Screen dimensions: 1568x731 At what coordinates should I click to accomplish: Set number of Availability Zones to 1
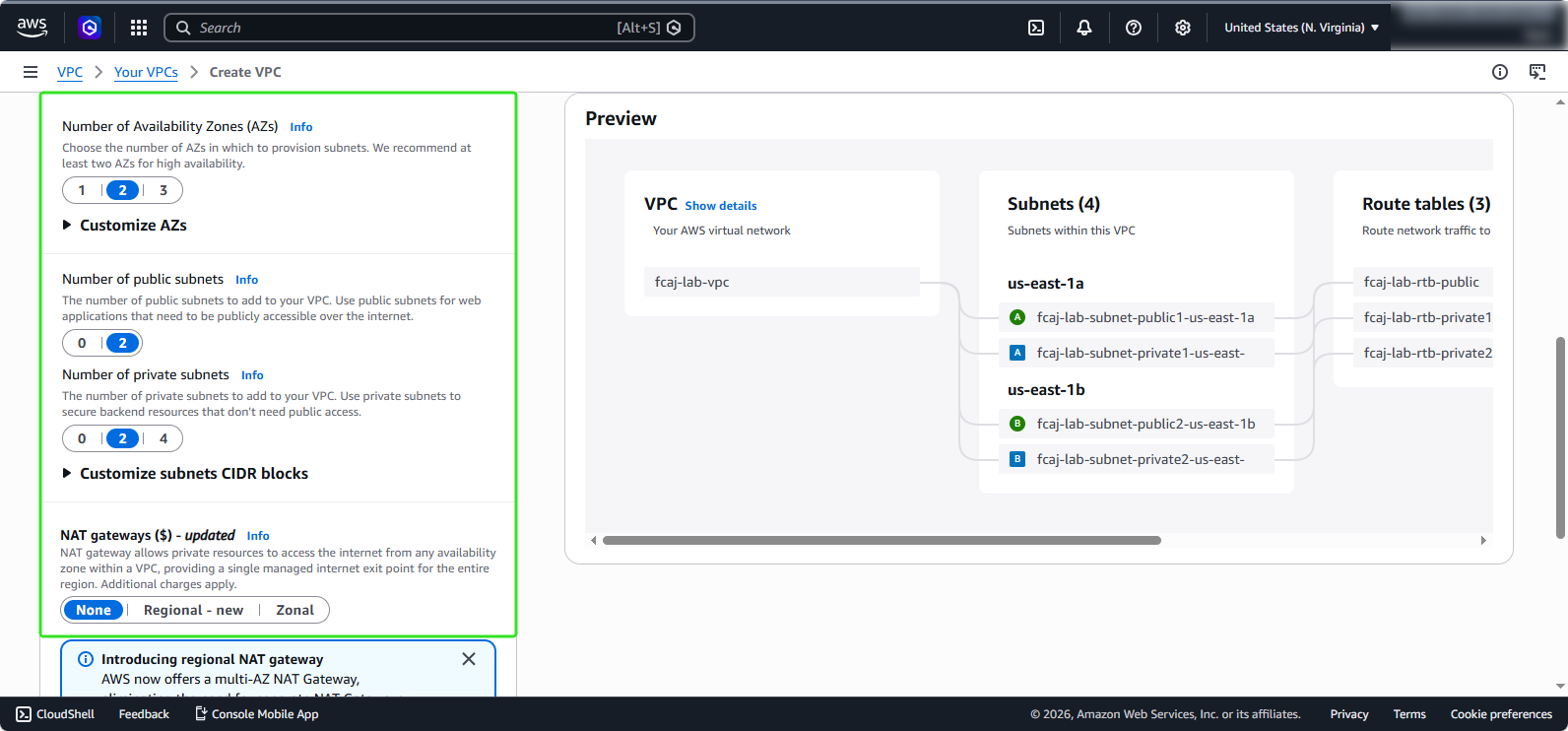82,190
